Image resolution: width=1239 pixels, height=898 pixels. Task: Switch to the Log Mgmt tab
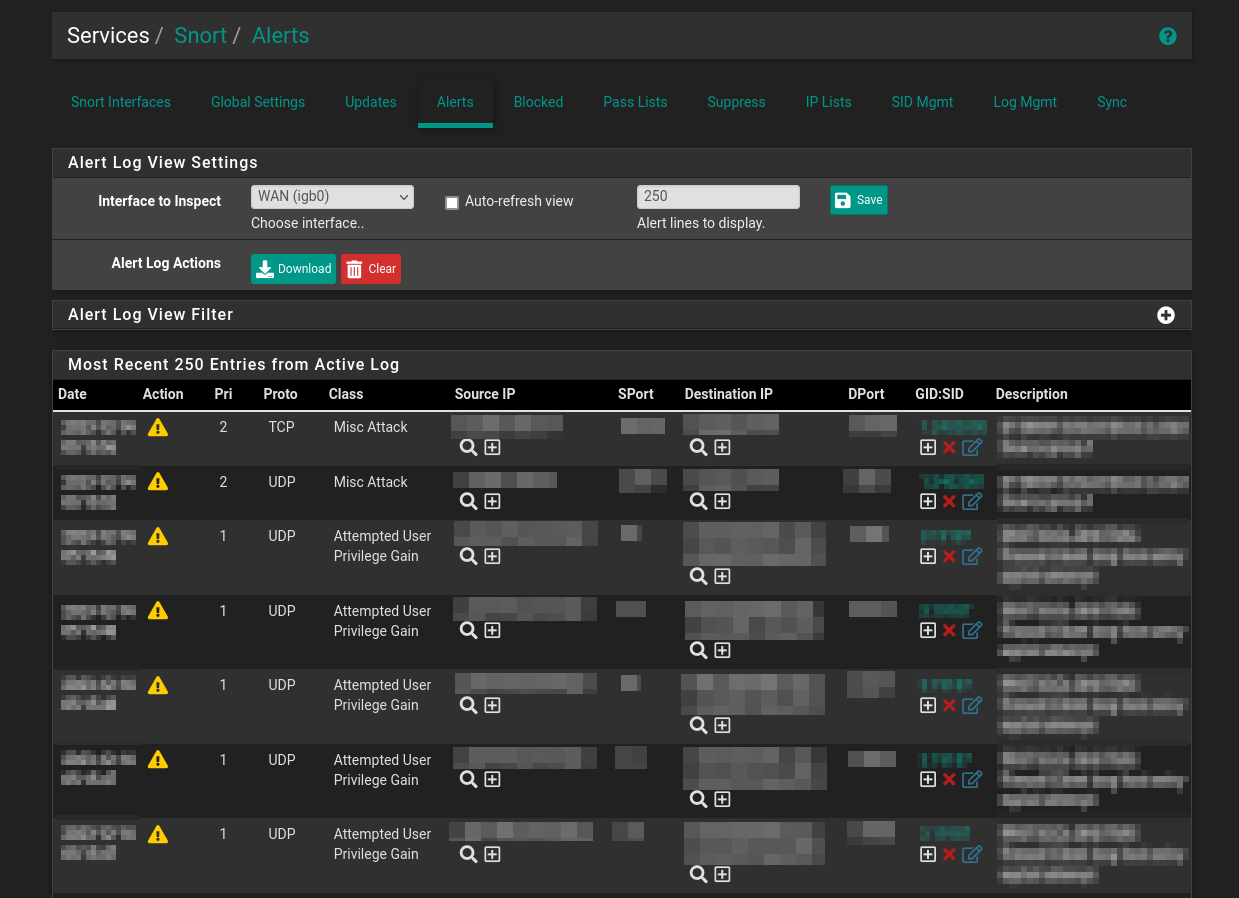[1025, 102]
